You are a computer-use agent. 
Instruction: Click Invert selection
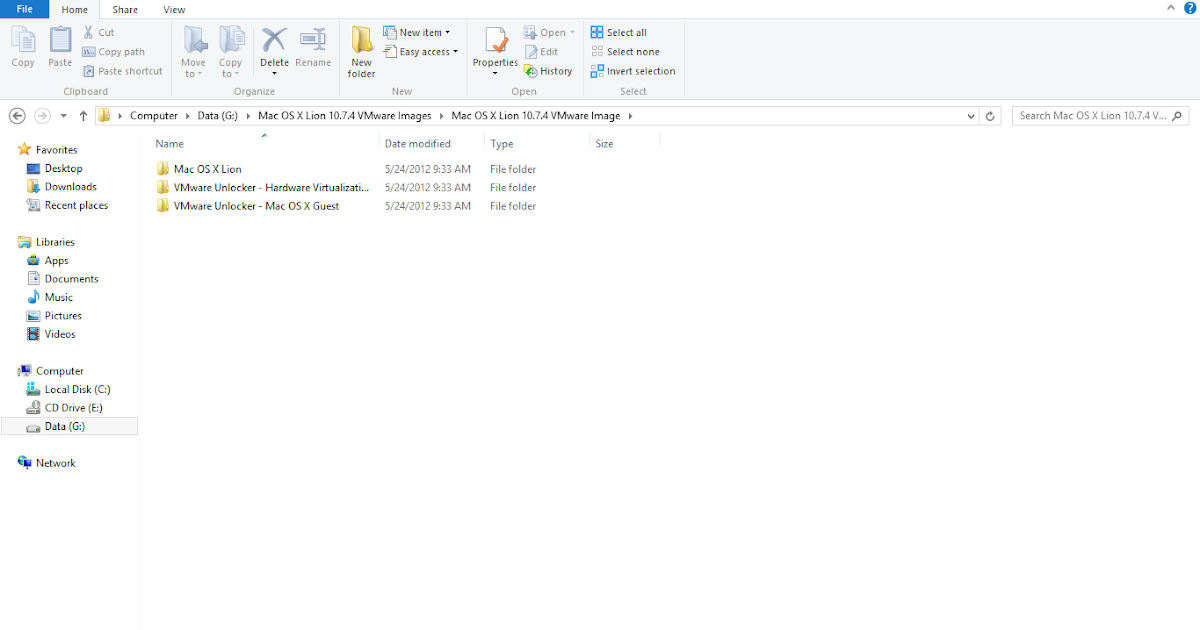tap(632, 71)
